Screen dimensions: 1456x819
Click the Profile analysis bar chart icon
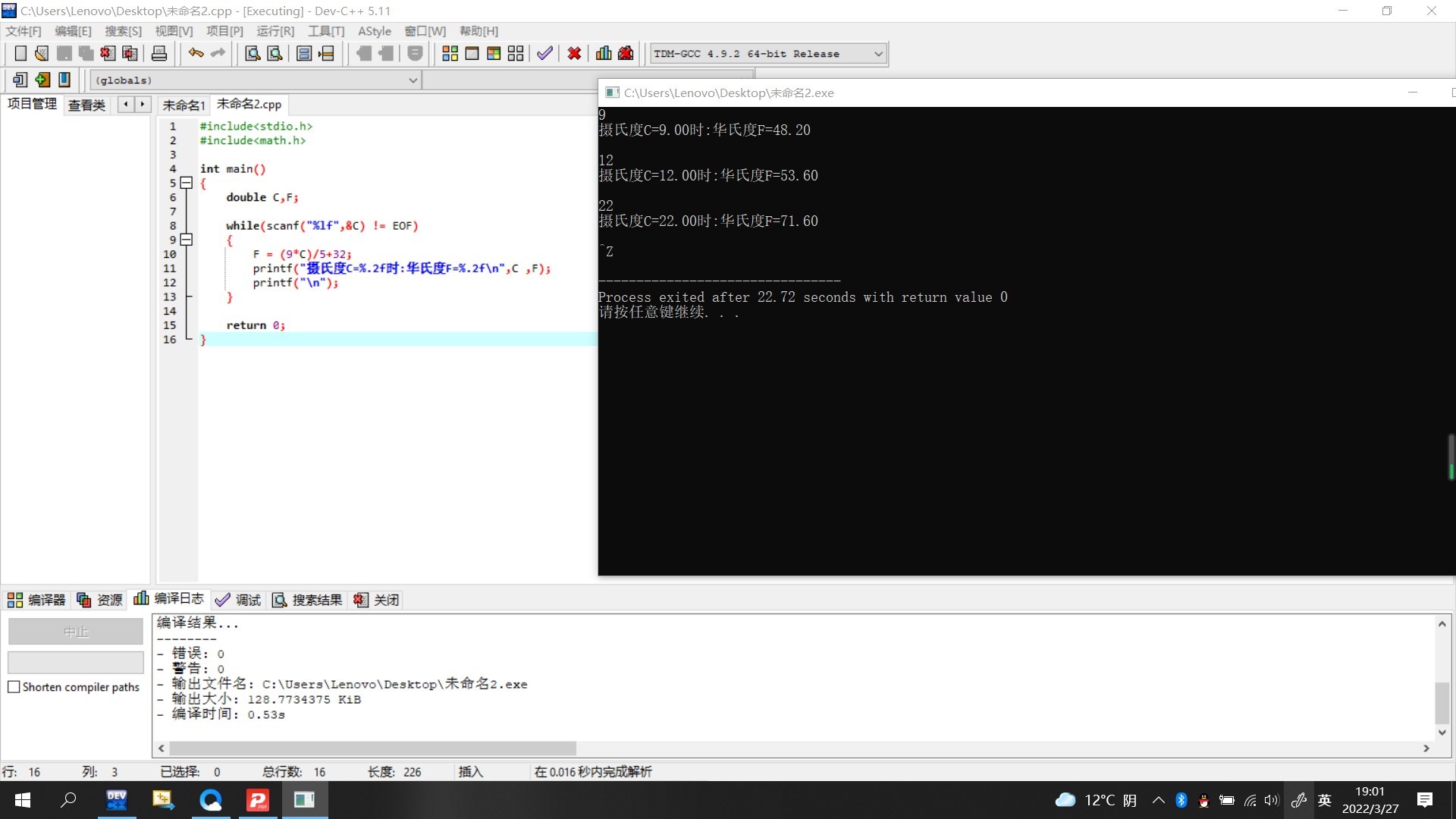(604, 53)
